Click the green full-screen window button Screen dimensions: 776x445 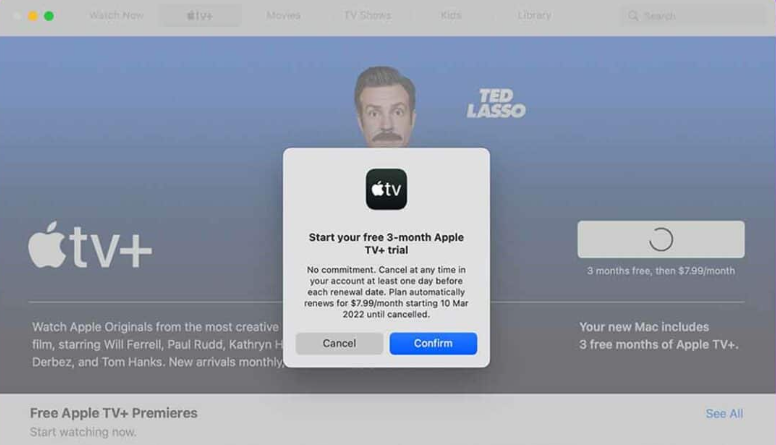click(49, 16)
